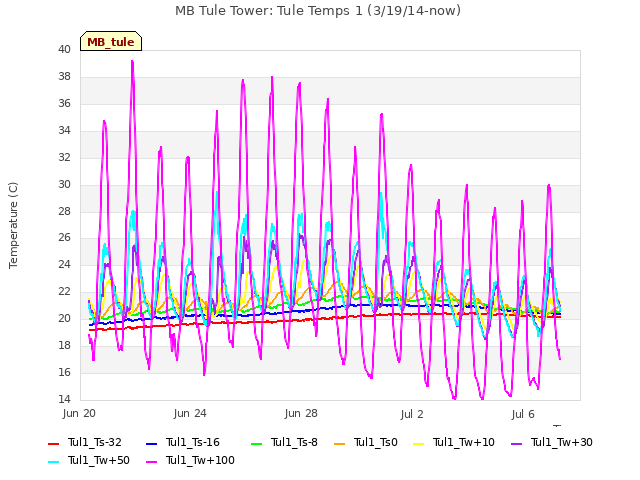
Task: Click the Jul 2 x-axis label
Action: click(x=412, y=414)
